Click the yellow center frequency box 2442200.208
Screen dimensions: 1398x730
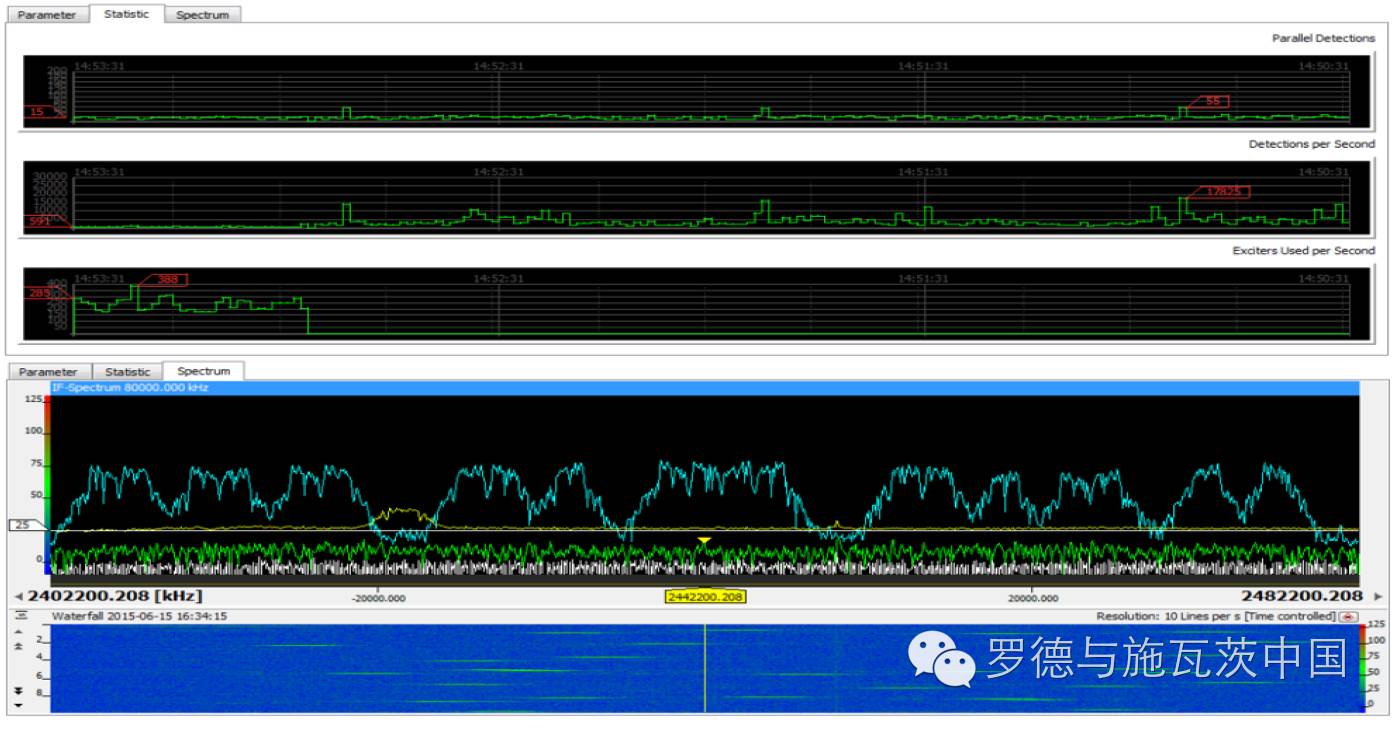point(706,597)
